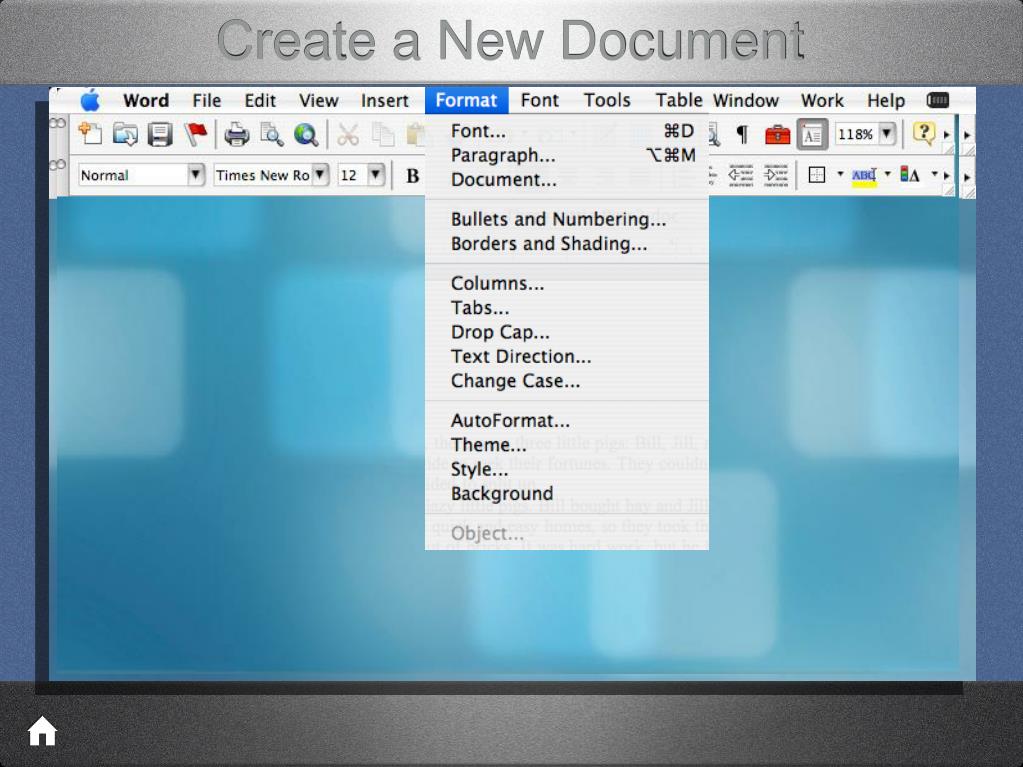Screen dimensions: 1023x767
Task: Select Change Case... menu entry
Action: click(567, 381)
